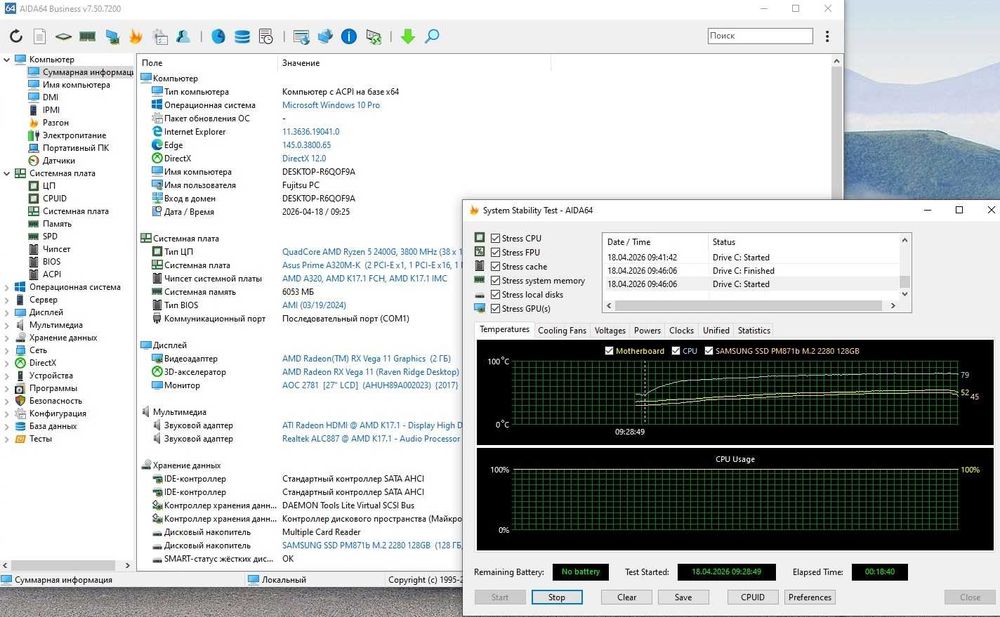
Task: Switch to the Voltages tab
Action: [610, 331]
